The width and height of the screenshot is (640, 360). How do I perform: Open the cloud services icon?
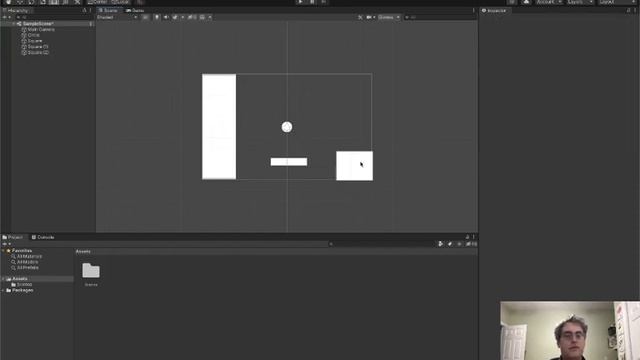[526, 2]
